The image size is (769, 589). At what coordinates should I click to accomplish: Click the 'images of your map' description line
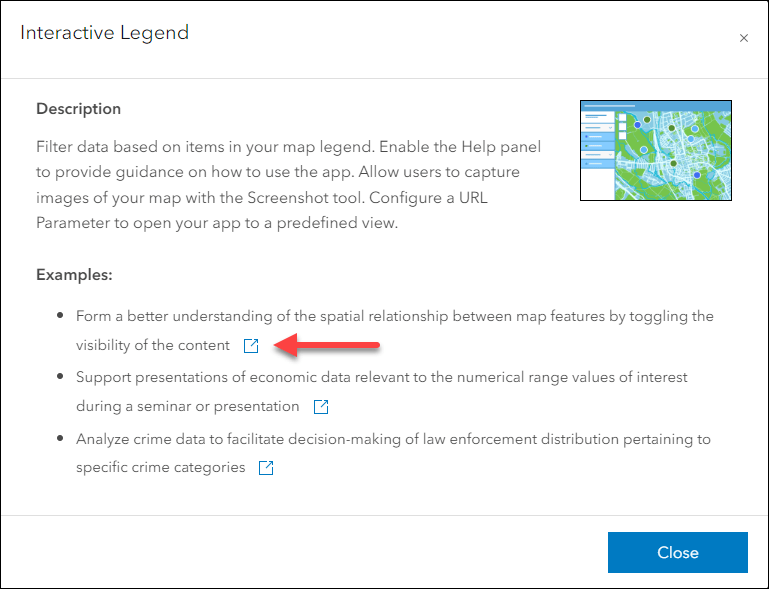(276, 198)
